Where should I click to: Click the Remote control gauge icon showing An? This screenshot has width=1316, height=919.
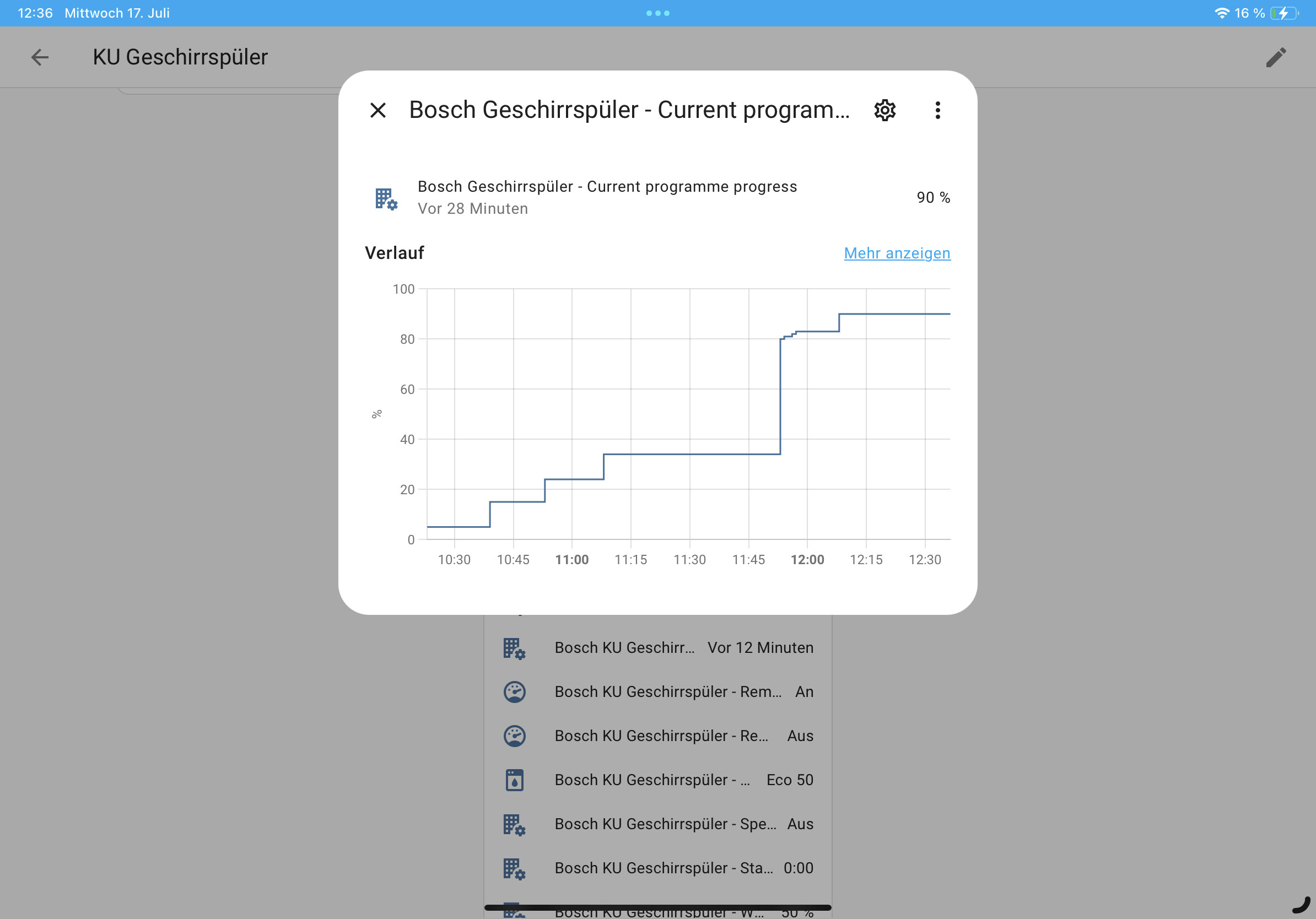(x=514, y=691)
